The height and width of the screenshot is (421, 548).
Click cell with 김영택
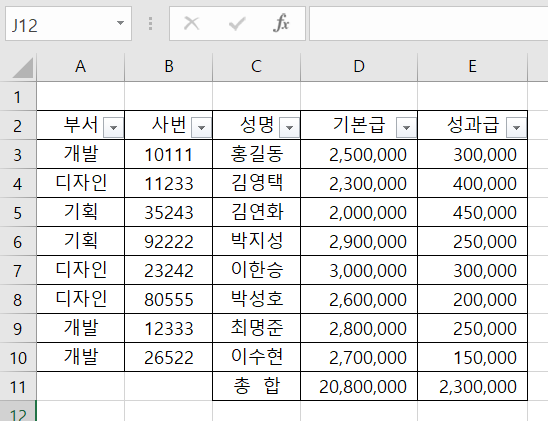click(257, 183)
